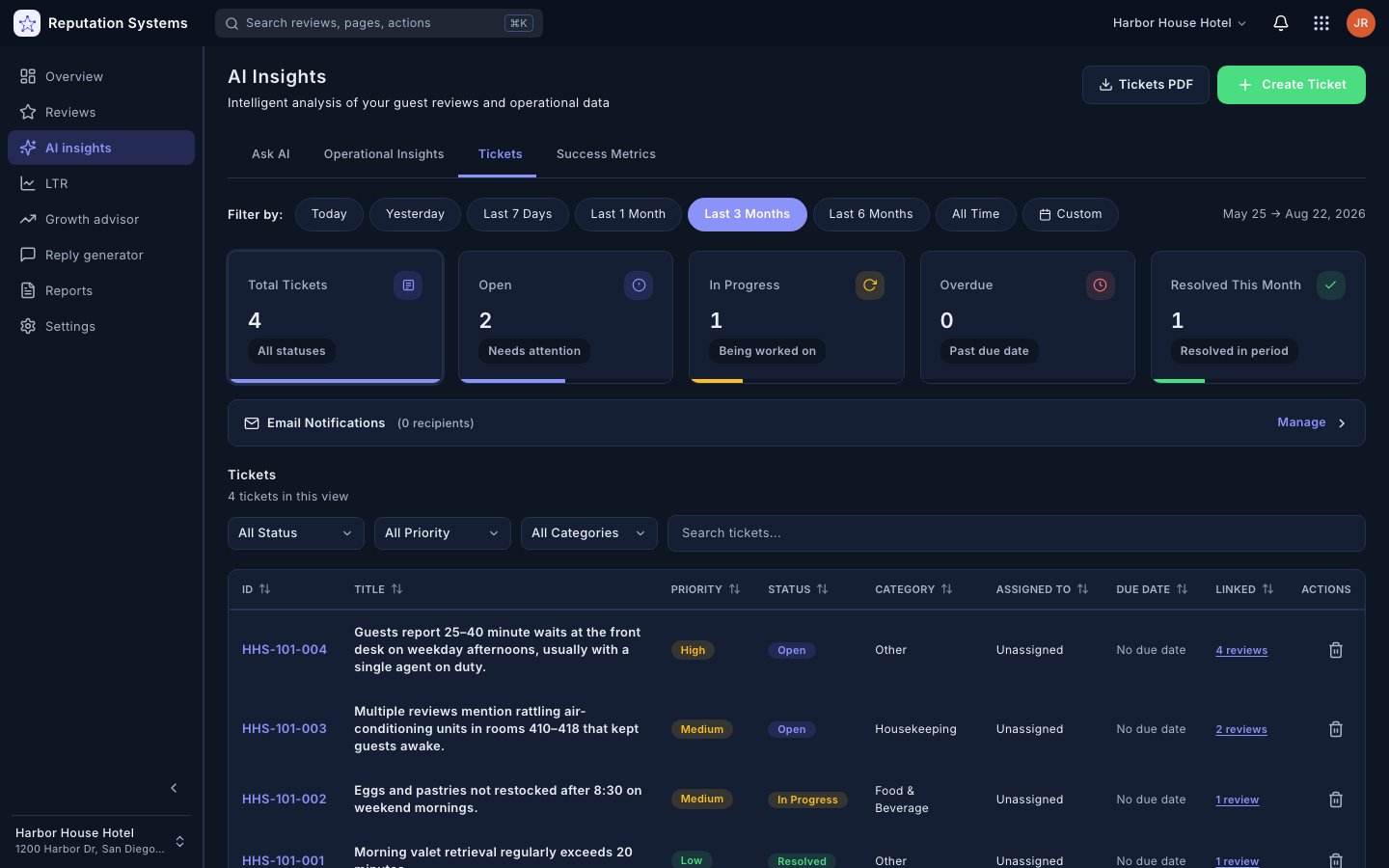
Task: Open ticket HHS-101-004
Action: (285, 650)
